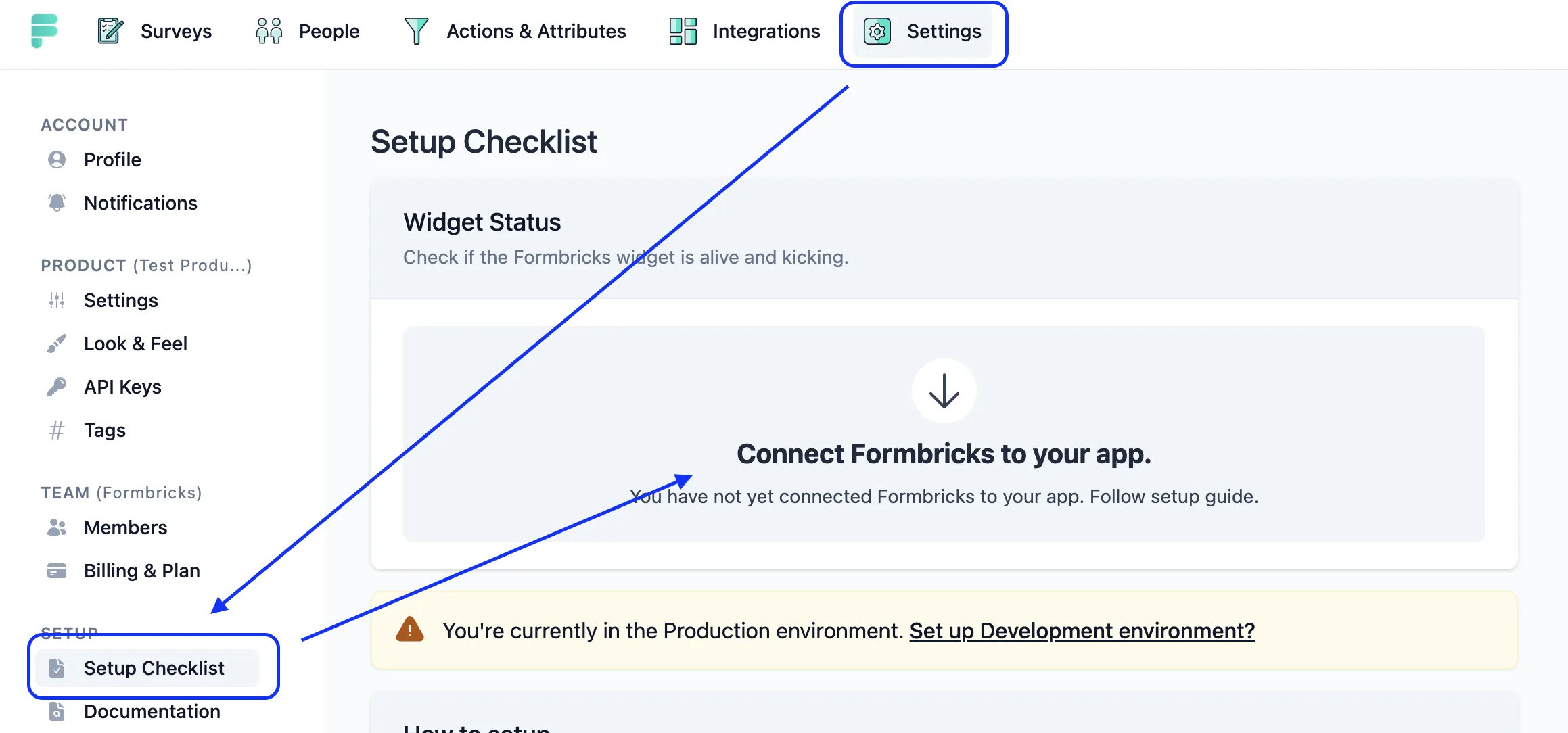Open Actions & Attributes tab
Image resolution: width=1568 pixels, height=733 pixels.
[515, 31]
